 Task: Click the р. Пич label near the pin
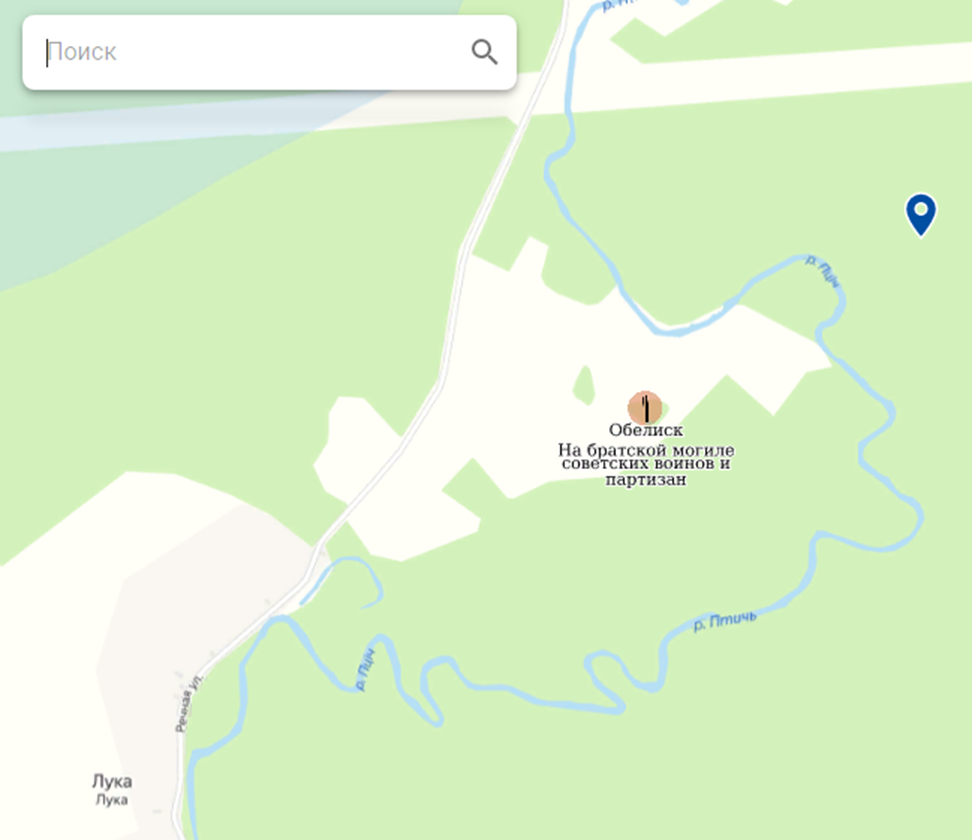(x=823, y=271)
